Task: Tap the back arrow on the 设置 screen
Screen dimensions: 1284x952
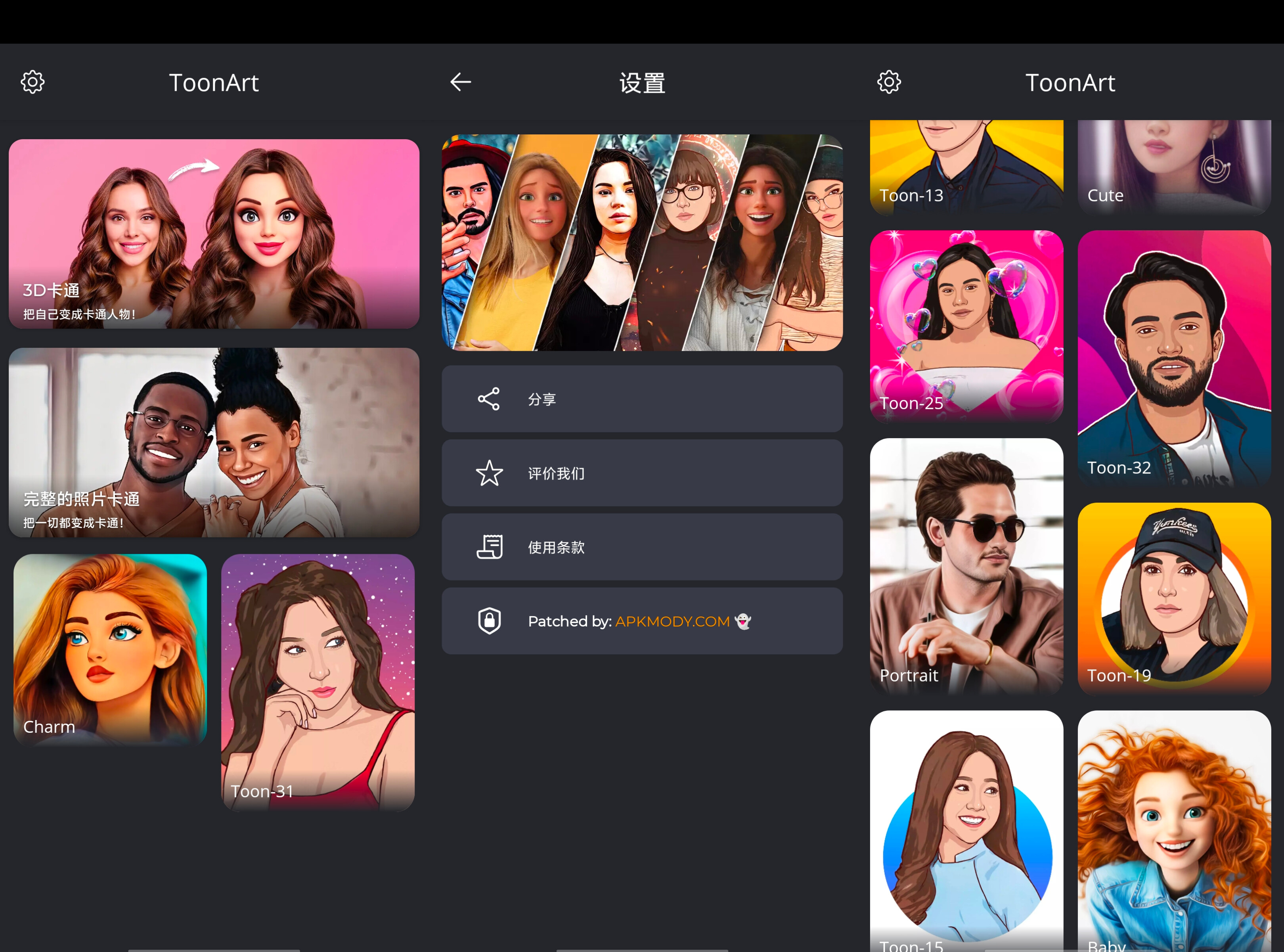Action: pos(460,82)
